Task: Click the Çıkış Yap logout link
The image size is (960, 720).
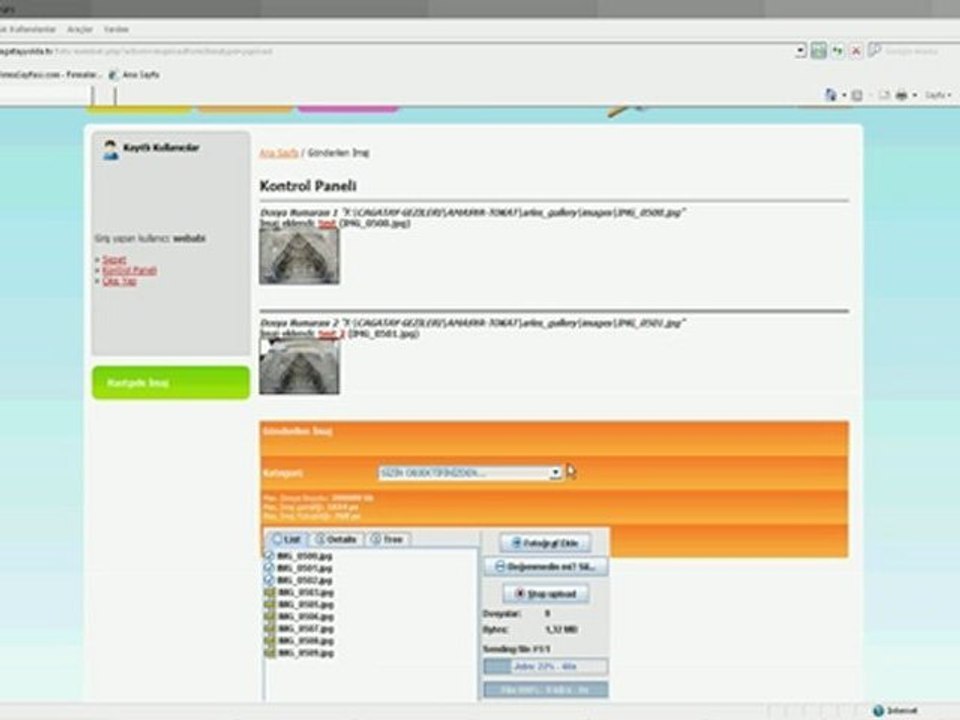Action: click(x=119, y=281)
